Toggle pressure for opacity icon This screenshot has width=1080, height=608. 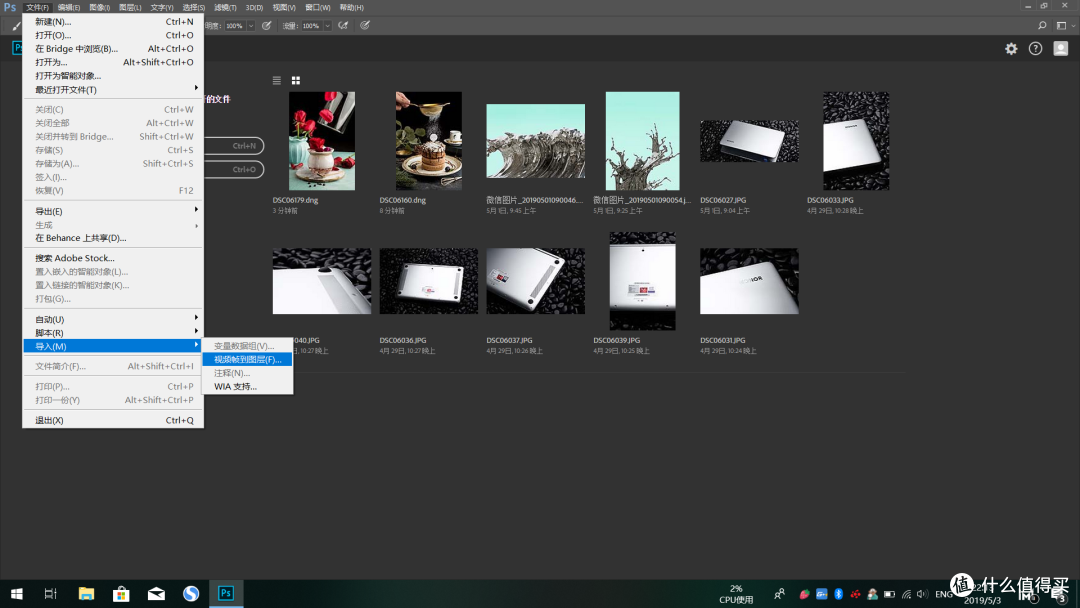pos(267,25)
